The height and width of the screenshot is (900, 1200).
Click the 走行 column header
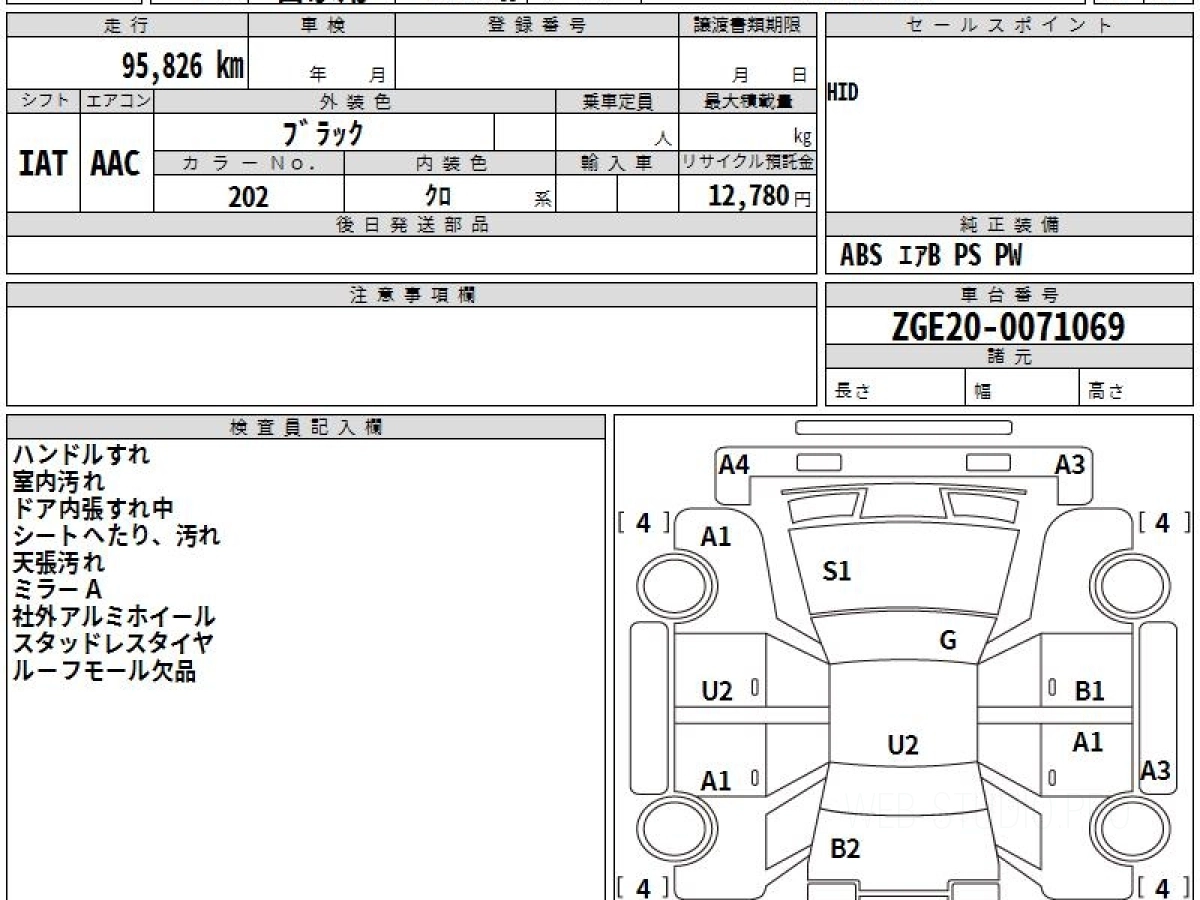[127, 26]
